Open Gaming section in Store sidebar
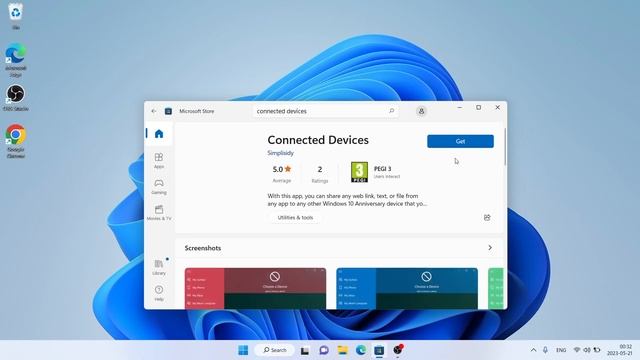This screenshot has height=360, width=640. coord(159,187)
